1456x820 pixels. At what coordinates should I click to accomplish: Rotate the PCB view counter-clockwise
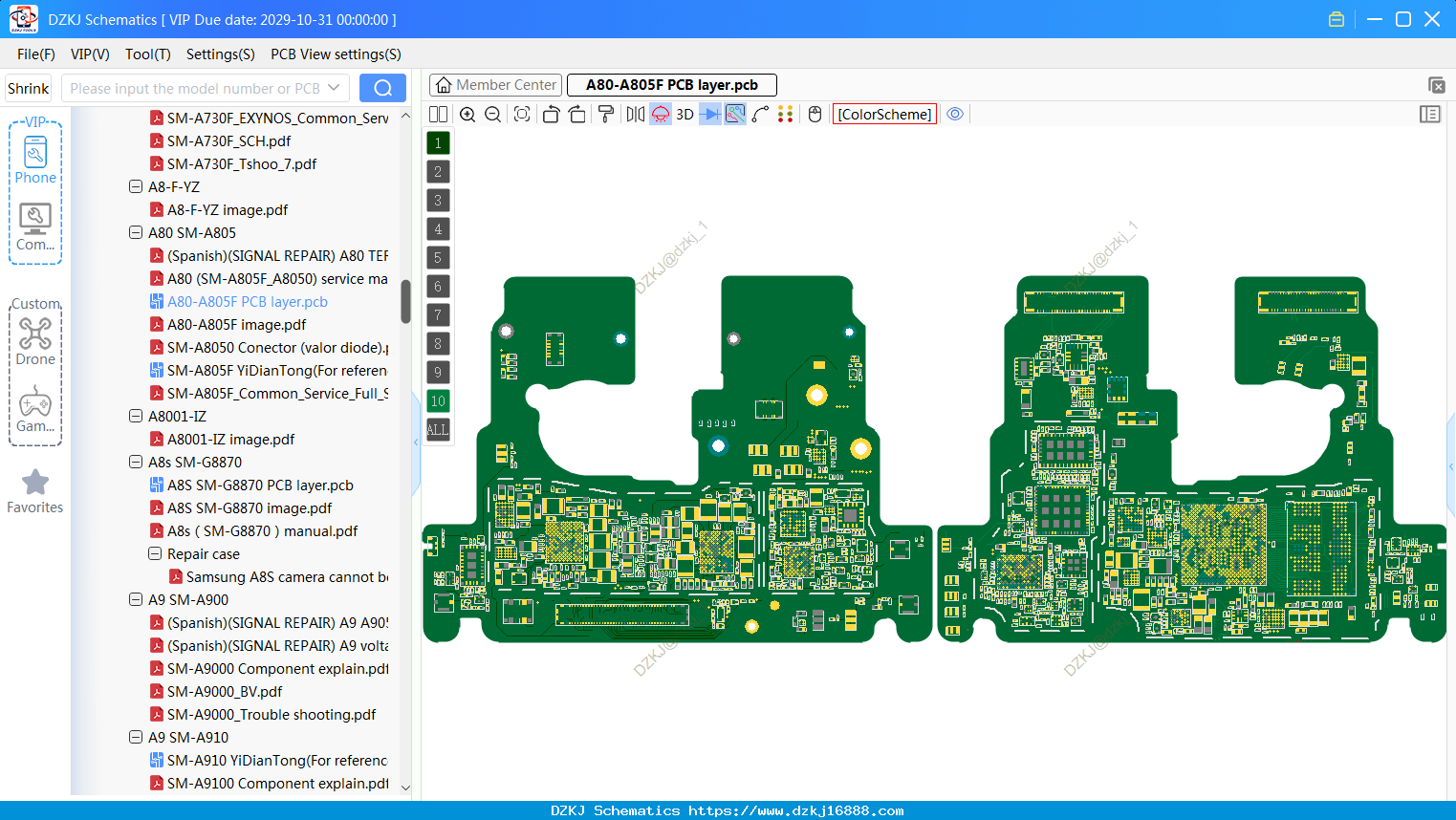click(x=551, y=115)
